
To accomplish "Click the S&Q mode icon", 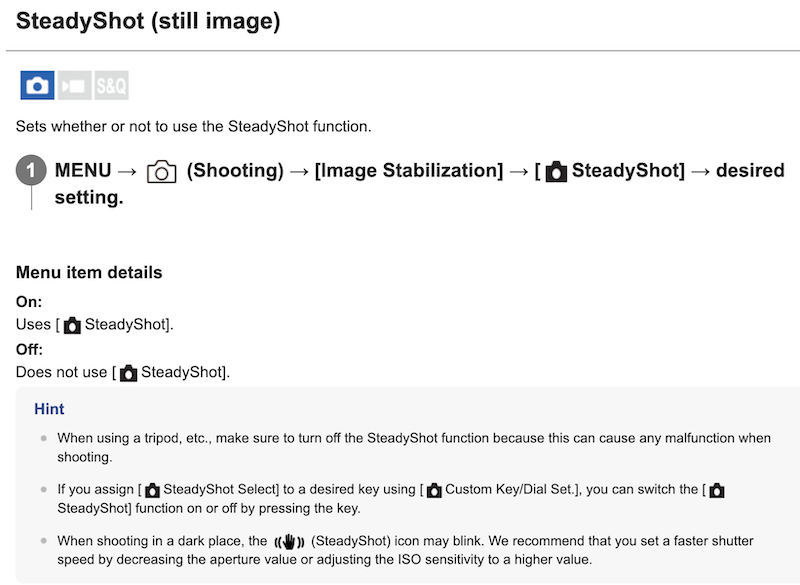I will (x=111, y=86).
